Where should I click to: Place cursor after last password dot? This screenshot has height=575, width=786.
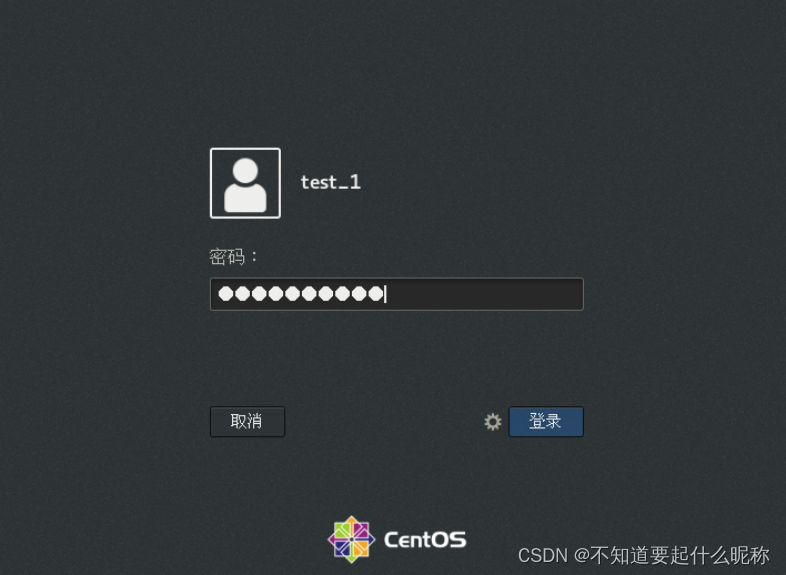[x=385, y=294]
